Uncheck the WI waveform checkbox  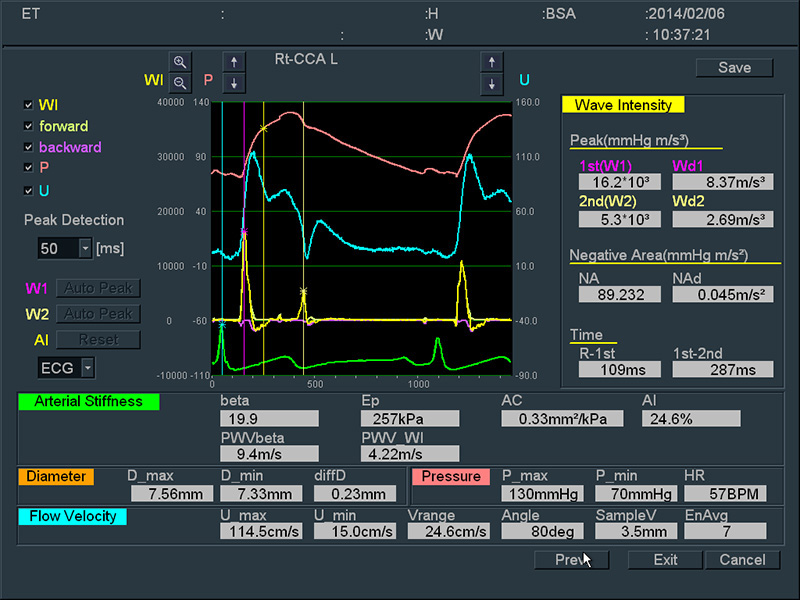tap(28, 105)
